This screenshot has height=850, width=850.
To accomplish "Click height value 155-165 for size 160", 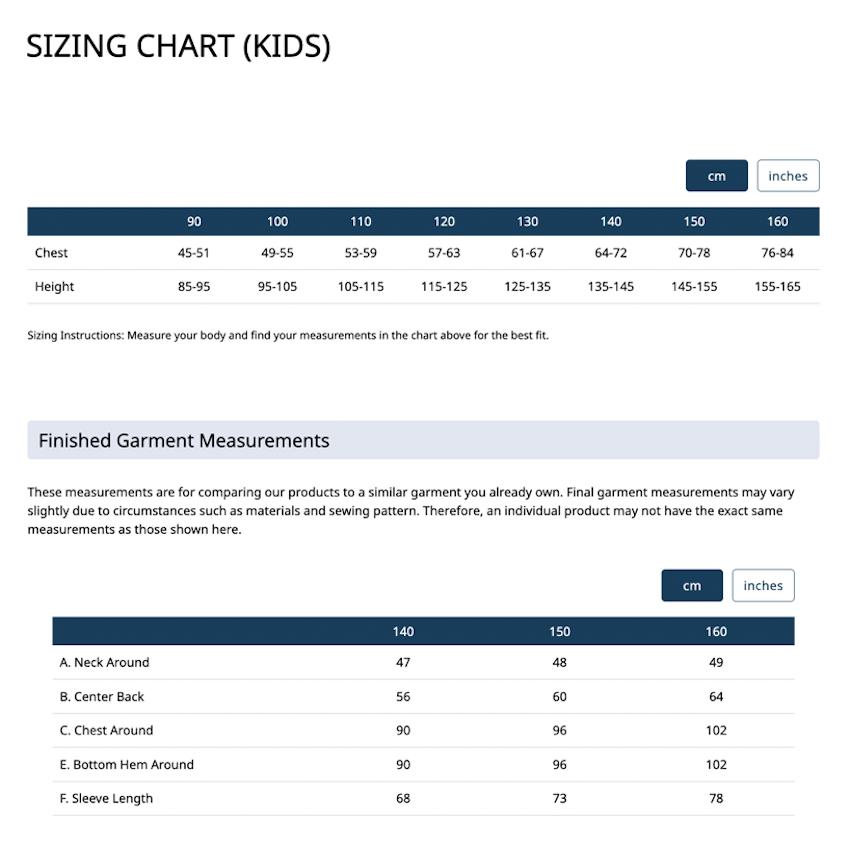I will click(777, 287).
